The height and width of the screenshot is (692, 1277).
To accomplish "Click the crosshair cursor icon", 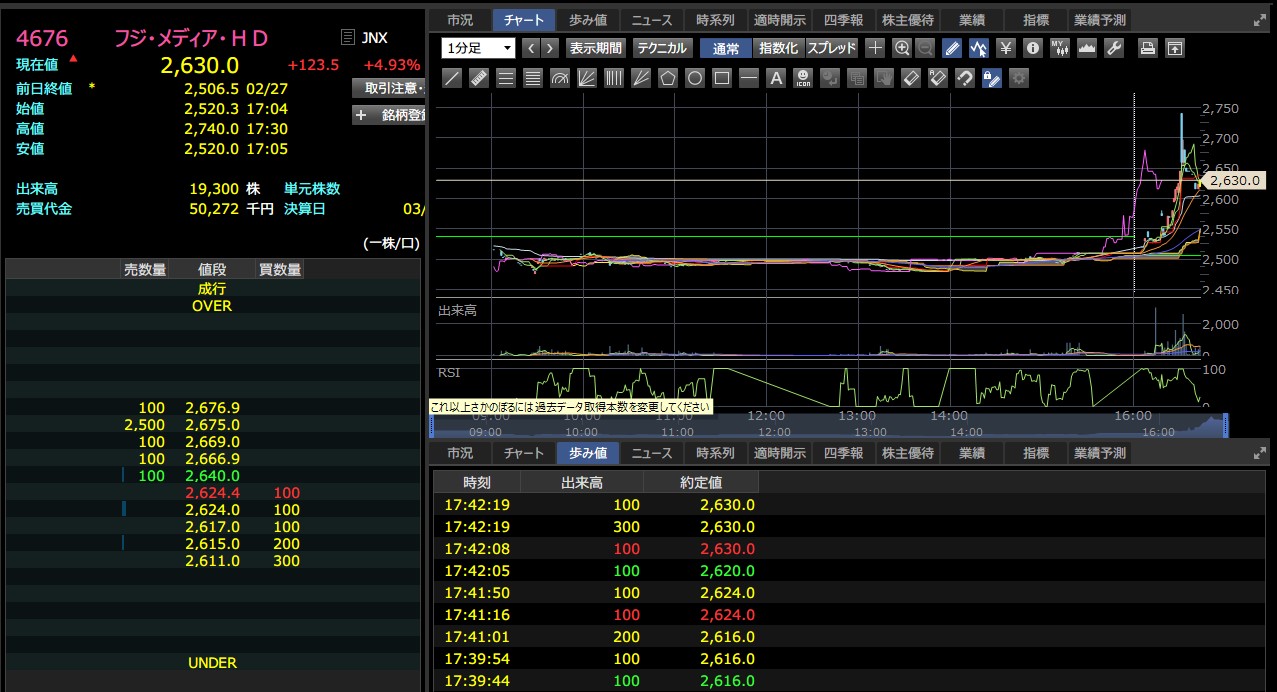I will tap(875, 48).
